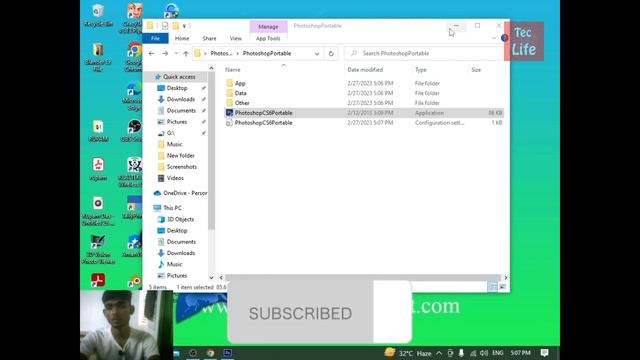Switch to the Details view icon in the status bar

click(x=493, y=287)
